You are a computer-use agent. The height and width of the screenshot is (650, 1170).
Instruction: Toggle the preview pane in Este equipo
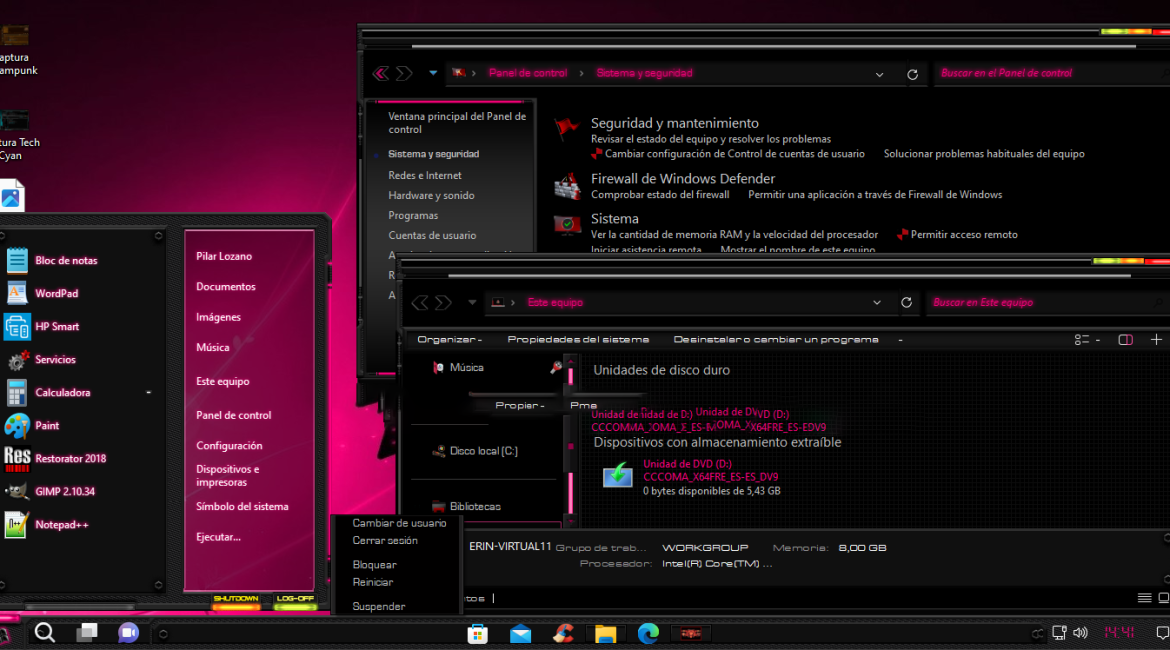click(x=1125, y=340)
